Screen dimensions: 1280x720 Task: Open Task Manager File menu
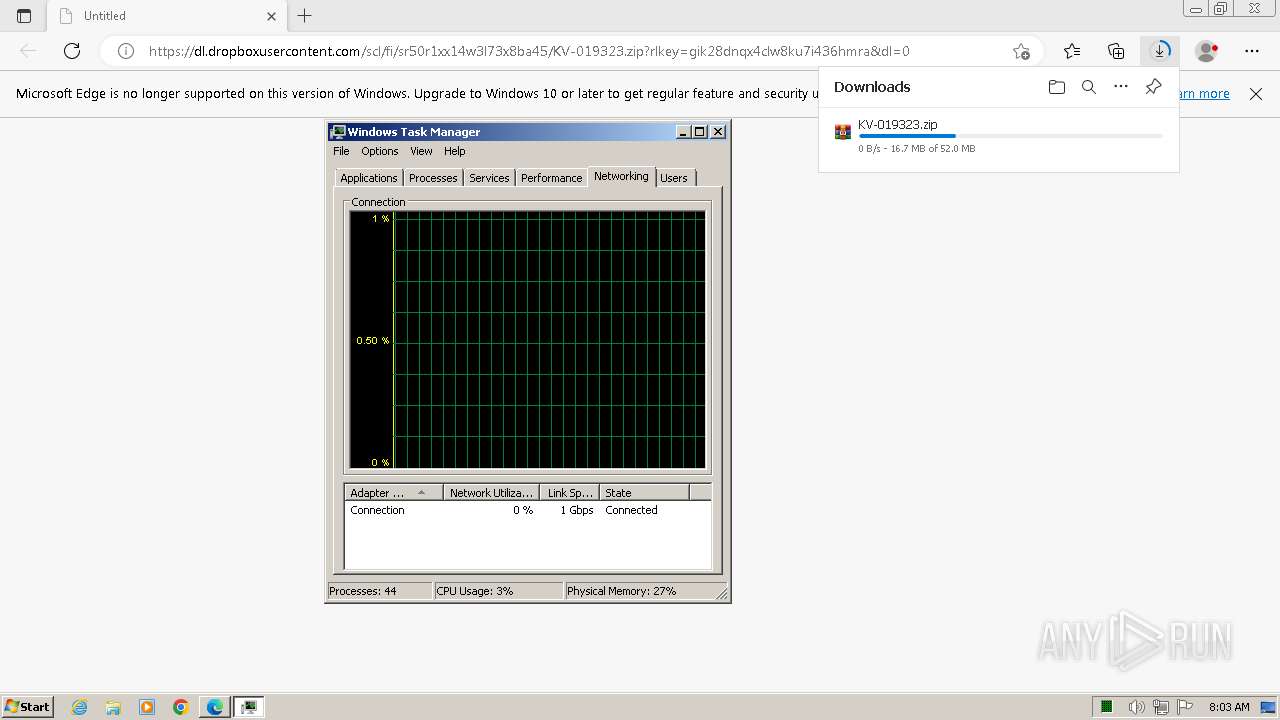click(x=341, y=151)
